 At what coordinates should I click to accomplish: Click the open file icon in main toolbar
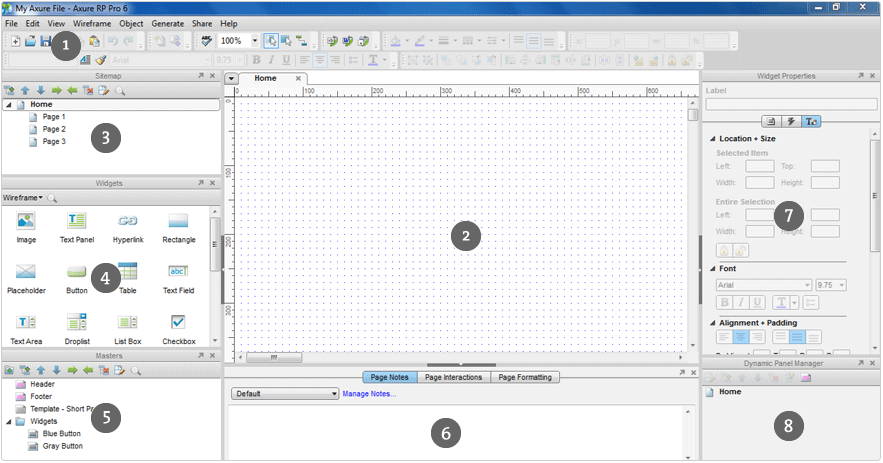[30, 41]
